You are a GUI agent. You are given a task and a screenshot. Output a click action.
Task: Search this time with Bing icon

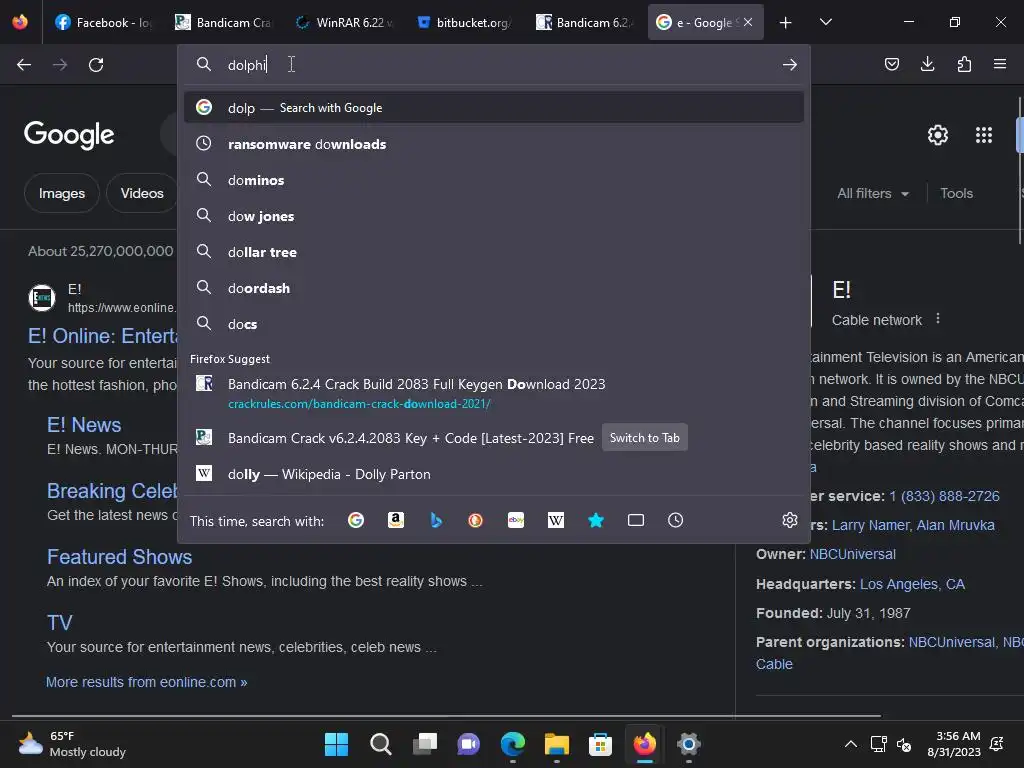tap(436, 520)
